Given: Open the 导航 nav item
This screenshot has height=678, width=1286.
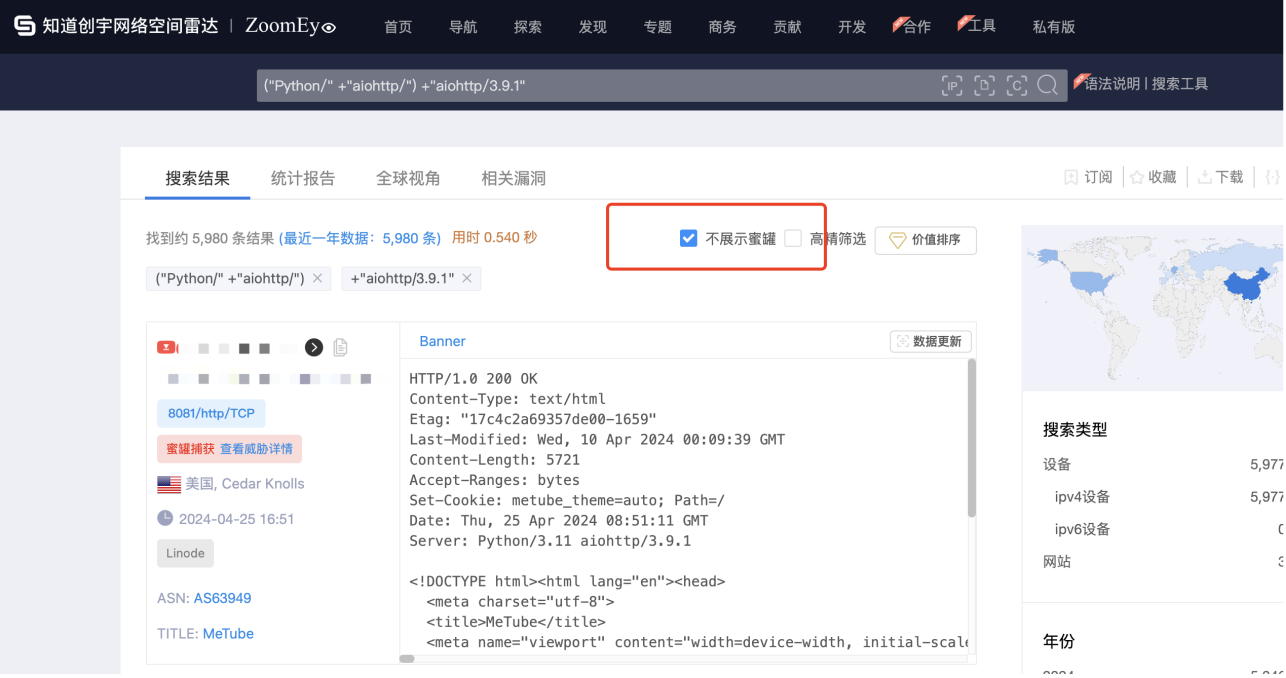Looking at the screenshot, I should coord(463,27).
